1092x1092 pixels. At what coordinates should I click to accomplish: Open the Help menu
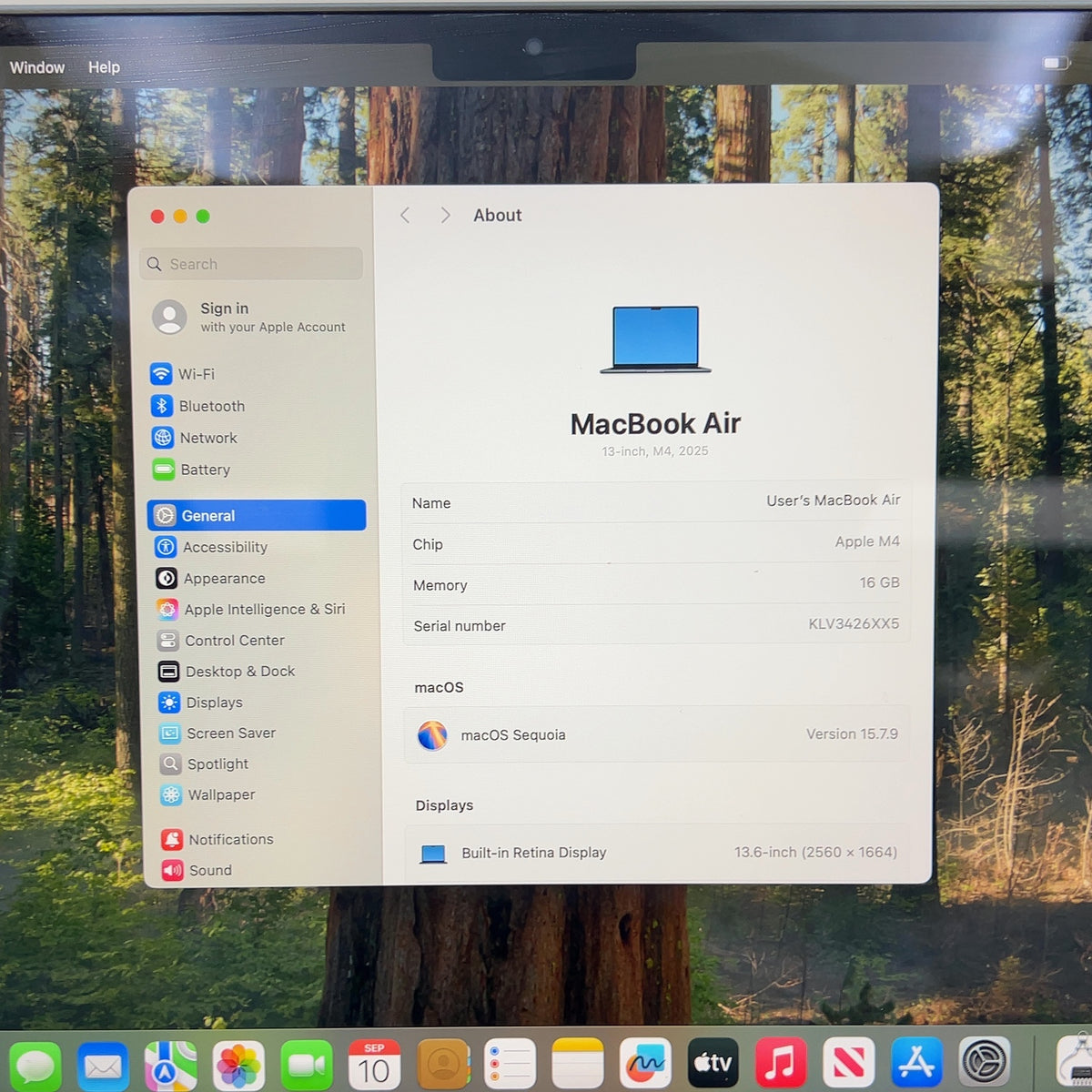(x=104, y=67)
